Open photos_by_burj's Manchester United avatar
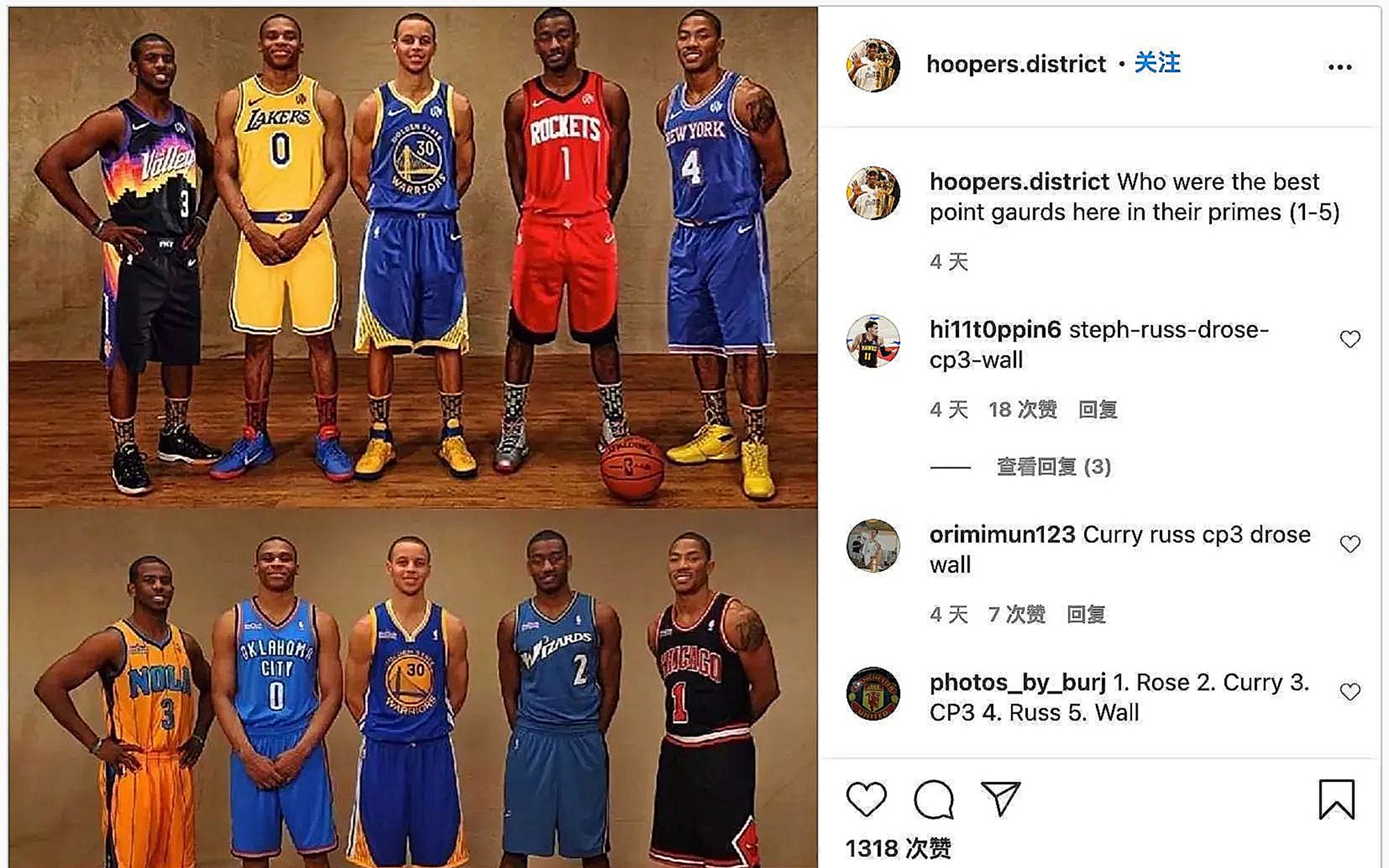Image resolution: width=1389 pixels, height=868 pixels. pos(873,694)
